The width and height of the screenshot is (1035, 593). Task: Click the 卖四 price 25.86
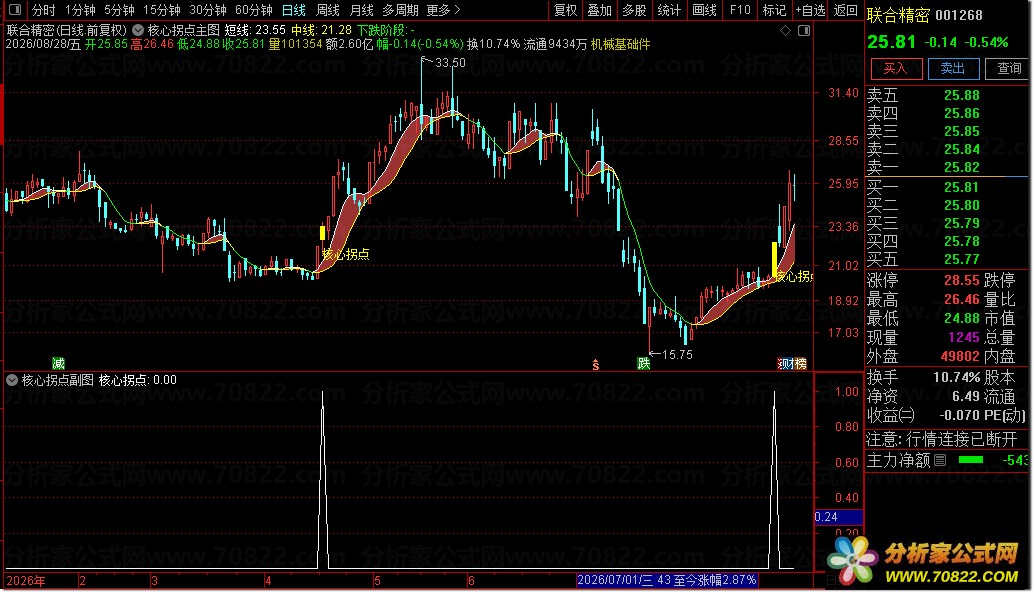962,114
